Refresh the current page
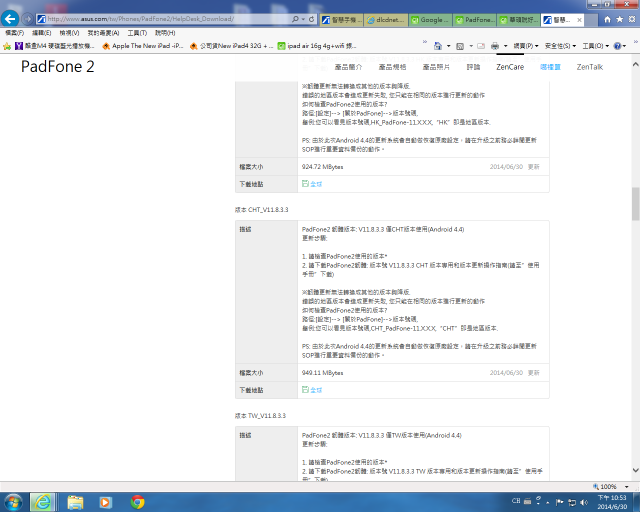This screenshot has height=512, width=640. [x=312, y=19]
